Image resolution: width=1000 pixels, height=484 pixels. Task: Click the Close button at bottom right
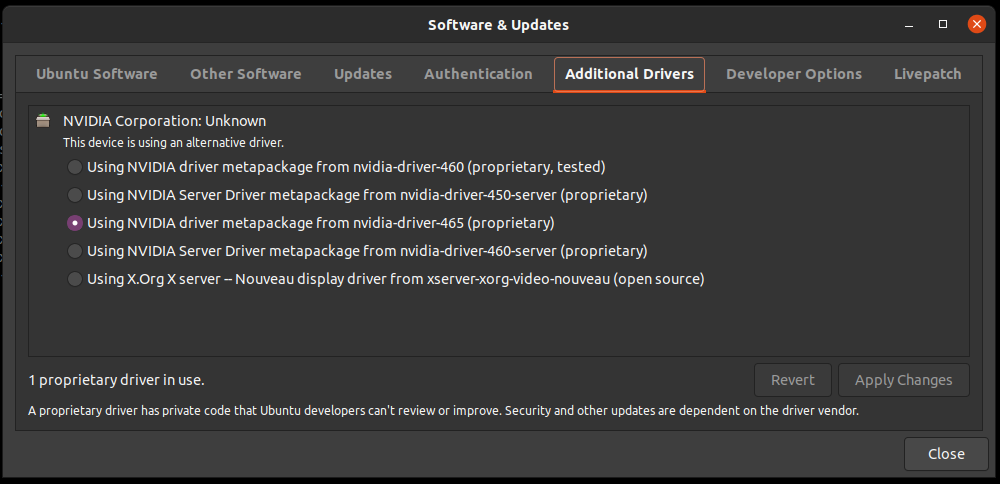(x=945, y=454)
